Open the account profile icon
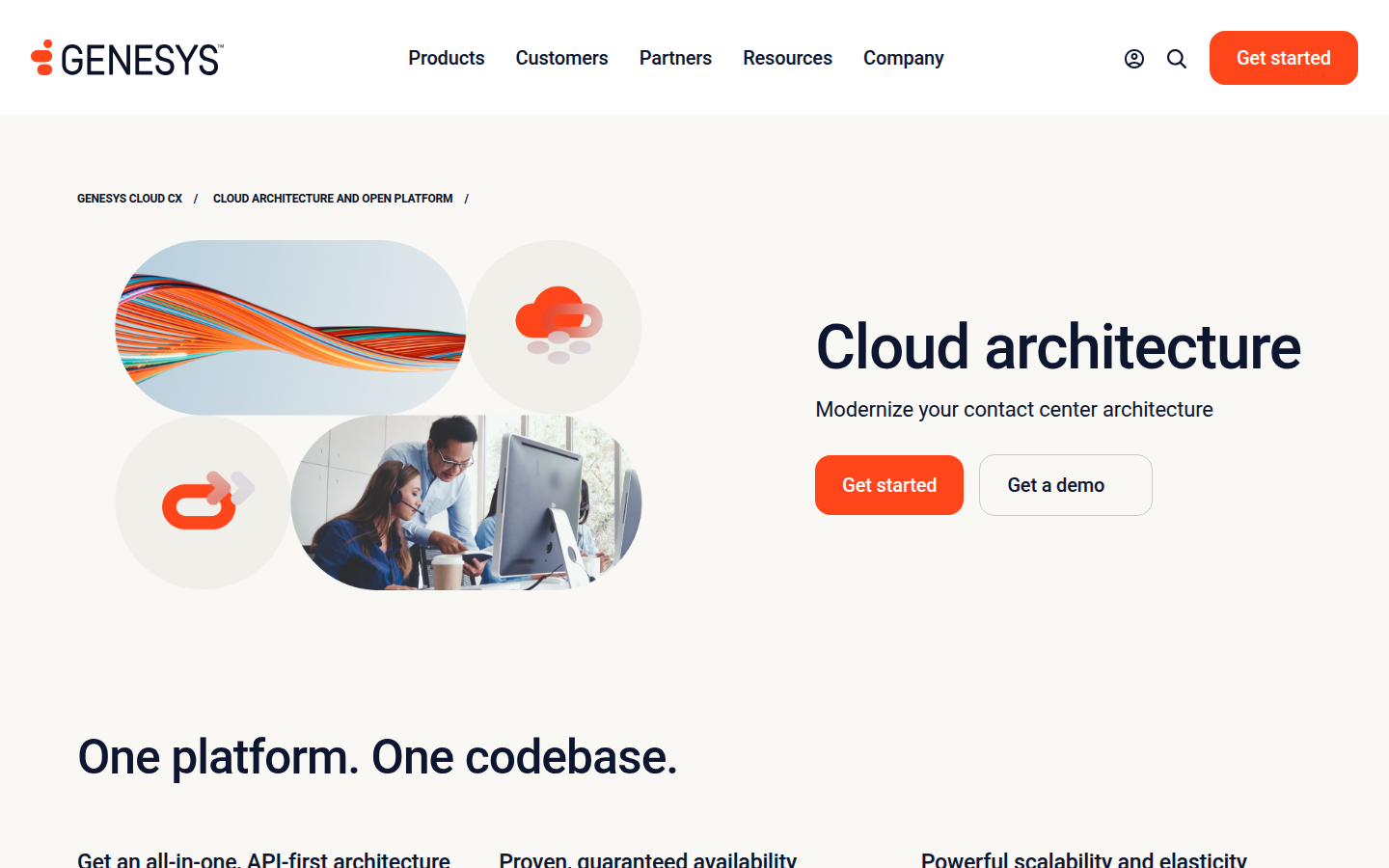The image size is (1389, 868). point(1134,59)
